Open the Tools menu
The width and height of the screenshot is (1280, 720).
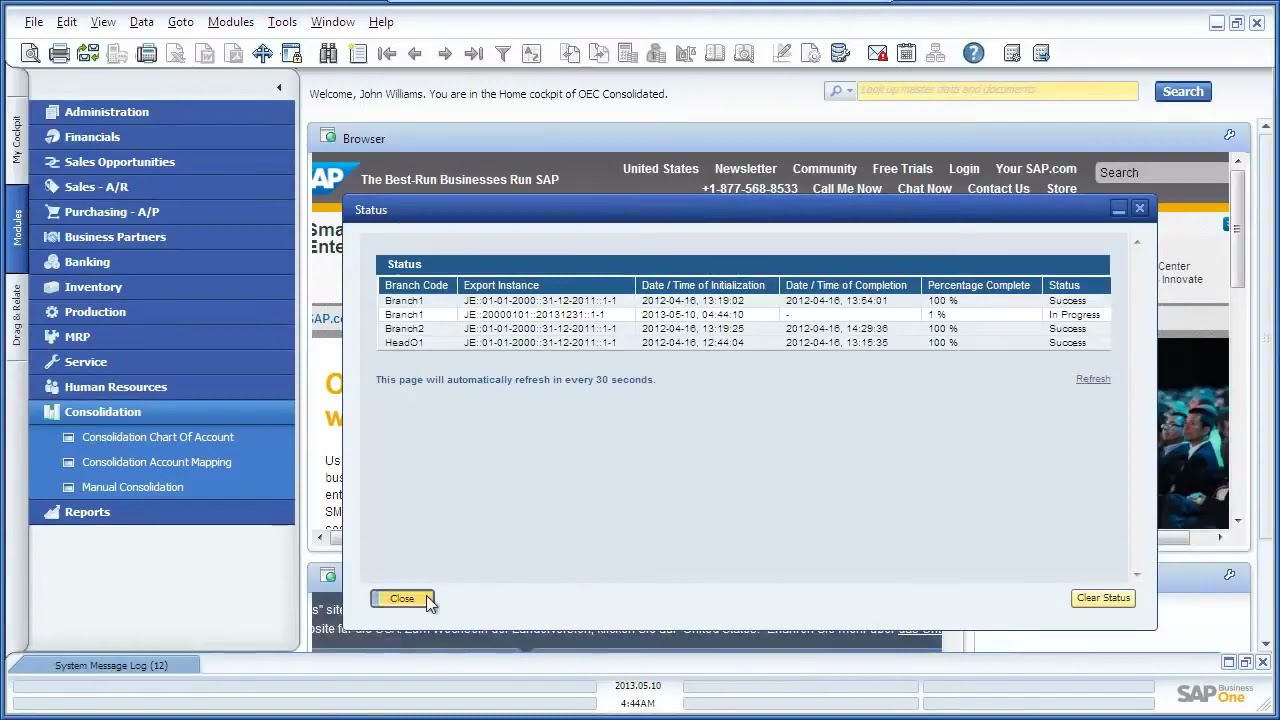pos(282,21)
